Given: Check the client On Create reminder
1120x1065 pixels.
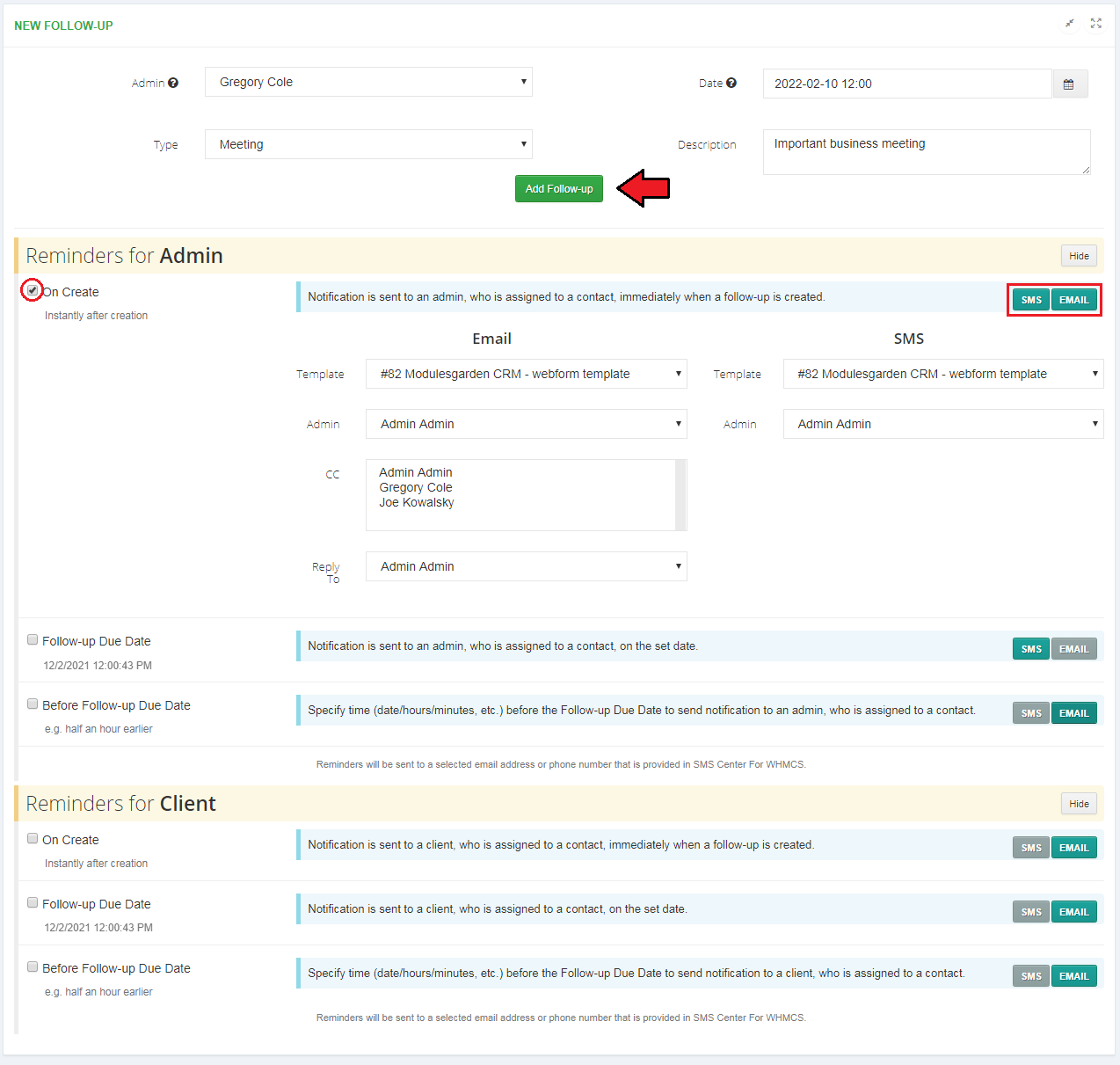Looking at the screenshot, I should click(33, 838).
